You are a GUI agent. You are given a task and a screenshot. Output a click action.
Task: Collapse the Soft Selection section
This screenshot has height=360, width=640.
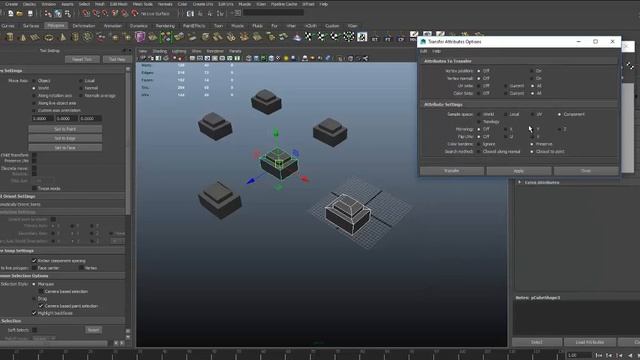pyautogui.click(x=62, y=321)
